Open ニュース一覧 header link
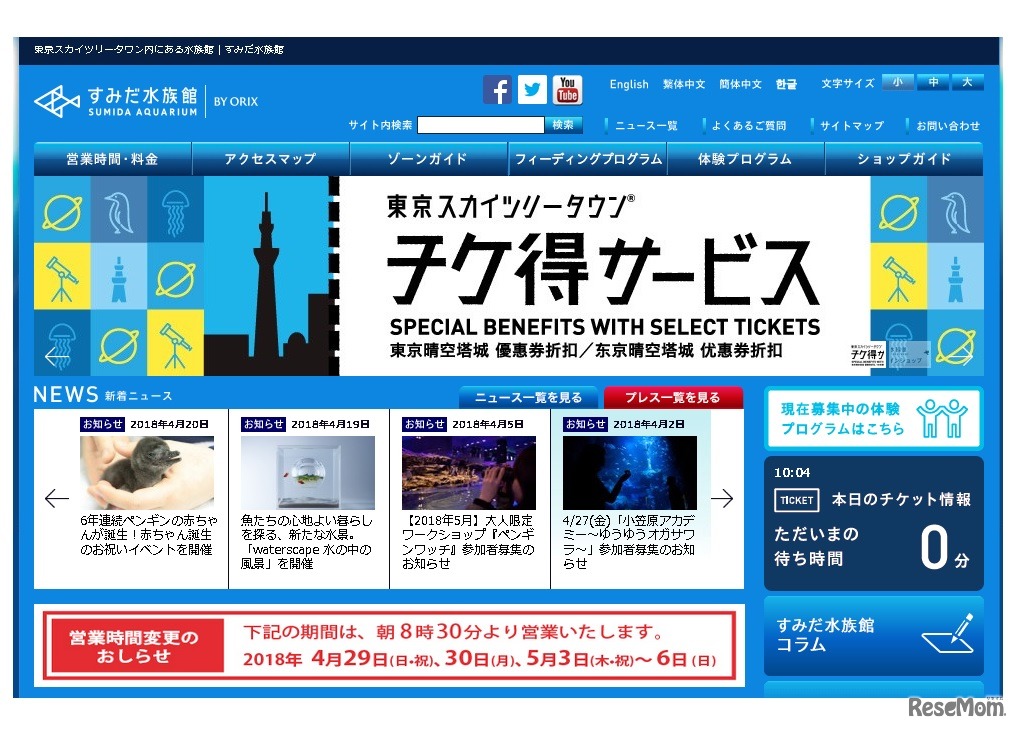The width and height of the screenshot is (1019, 730). (x=646, y=125)
